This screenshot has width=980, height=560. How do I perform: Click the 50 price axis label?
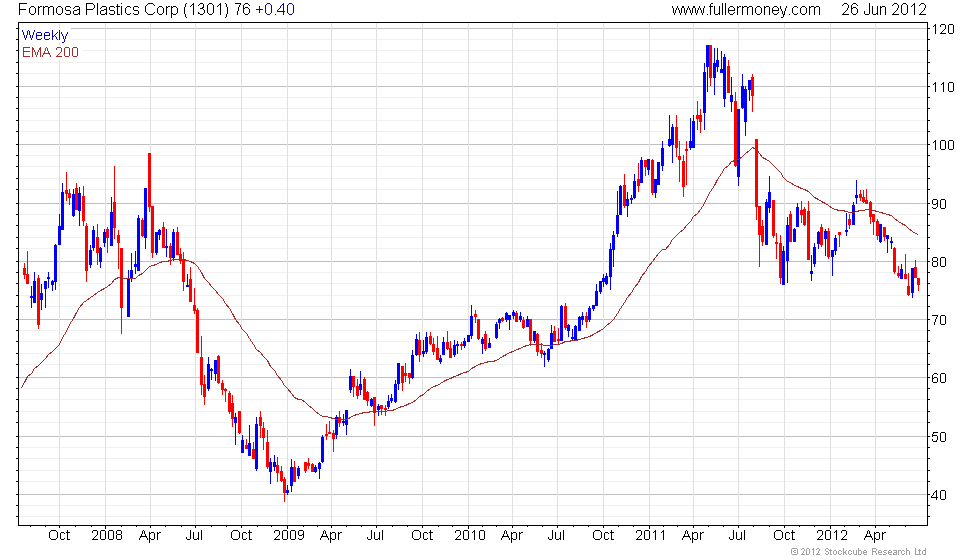point(939,437)
